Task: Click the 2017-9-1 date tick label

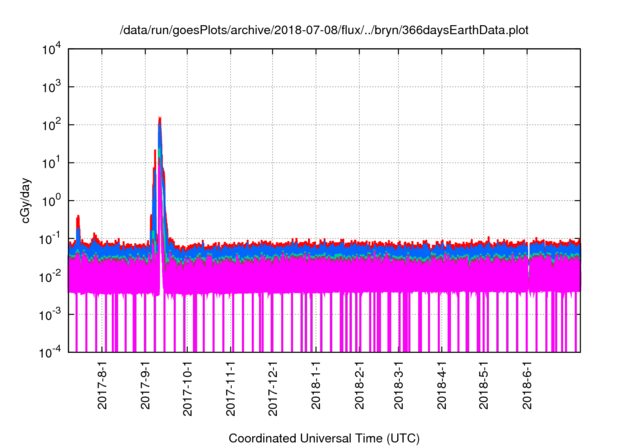Action: (146, 385)
